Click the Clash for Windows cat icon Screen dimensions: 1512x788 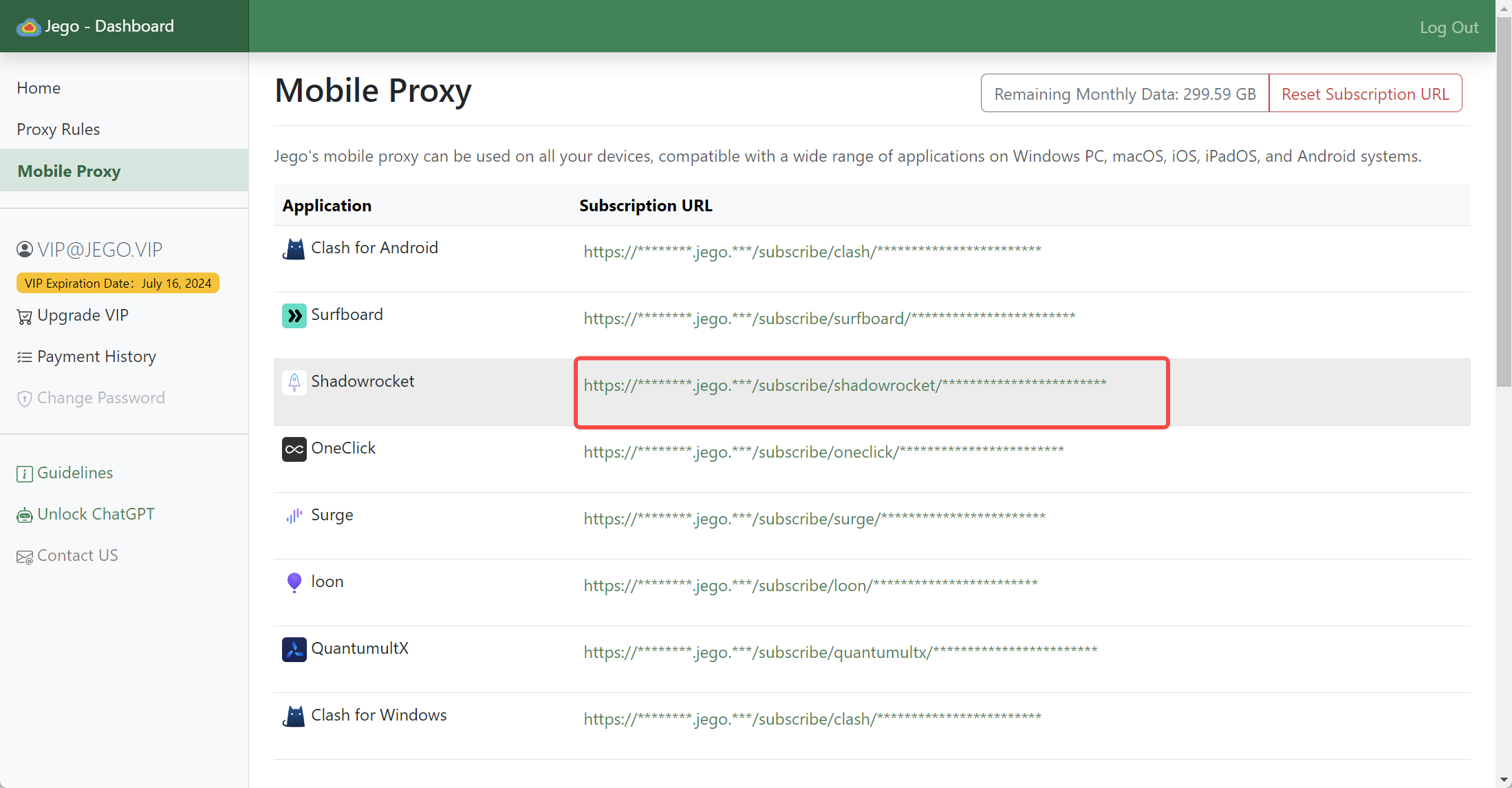[x=294, y=716]
